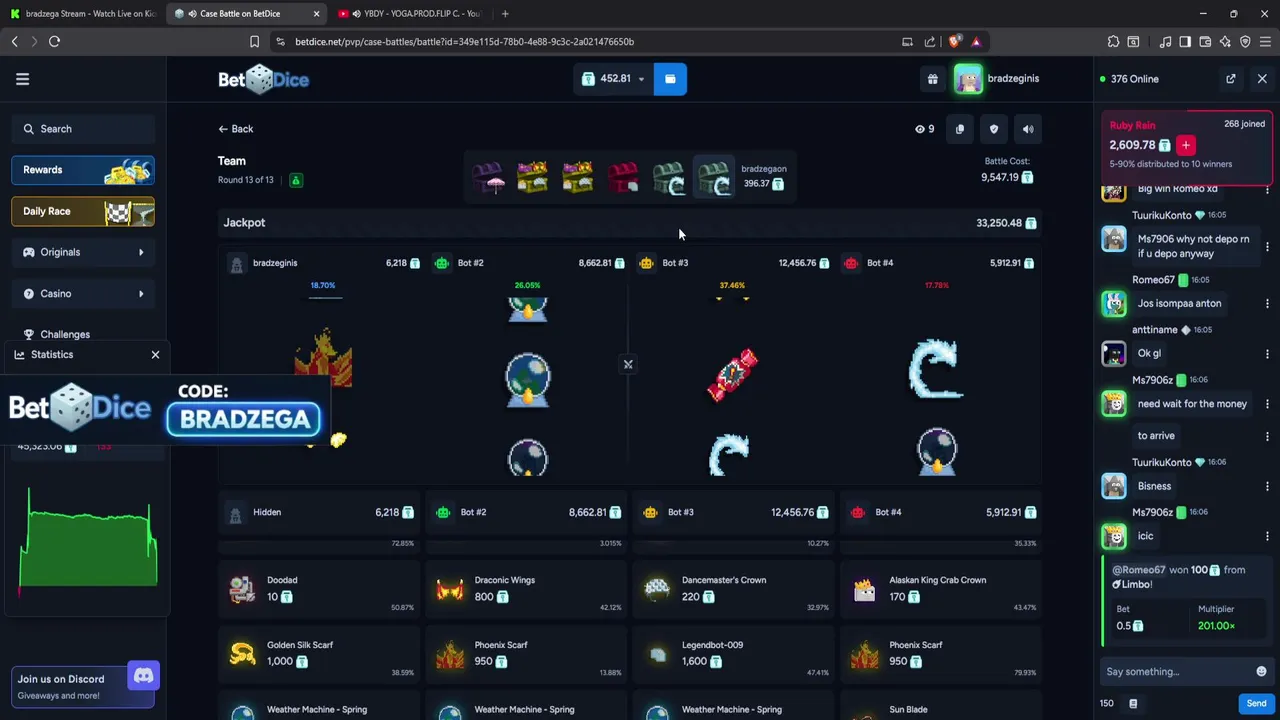Go back to battles list
Viewport: 1280px width, 720px height.
click(236, 129)
